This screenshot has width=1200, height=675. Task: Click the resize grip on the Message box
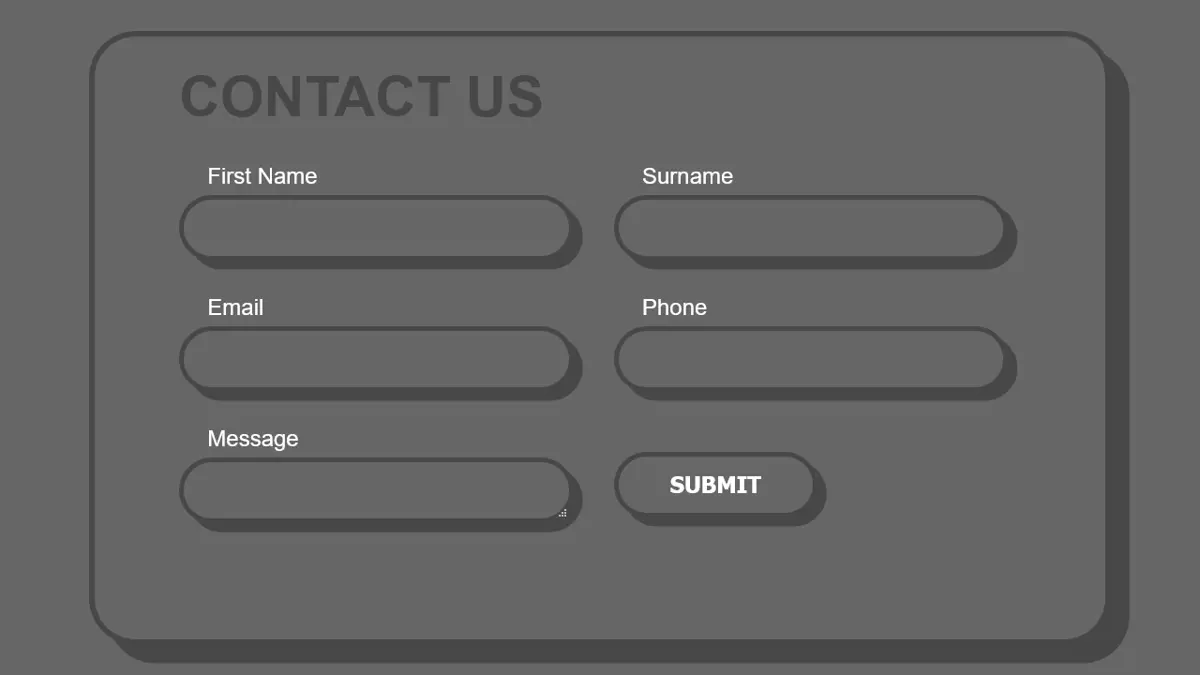pos(563,512)
